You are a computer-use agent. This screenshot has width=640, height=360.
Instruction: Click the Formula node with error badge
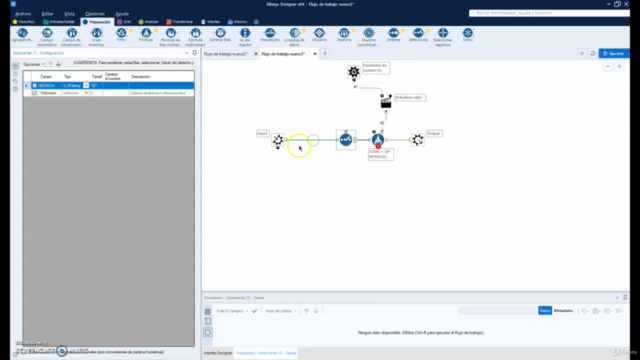pyautogui.click(x=378, y=140)
